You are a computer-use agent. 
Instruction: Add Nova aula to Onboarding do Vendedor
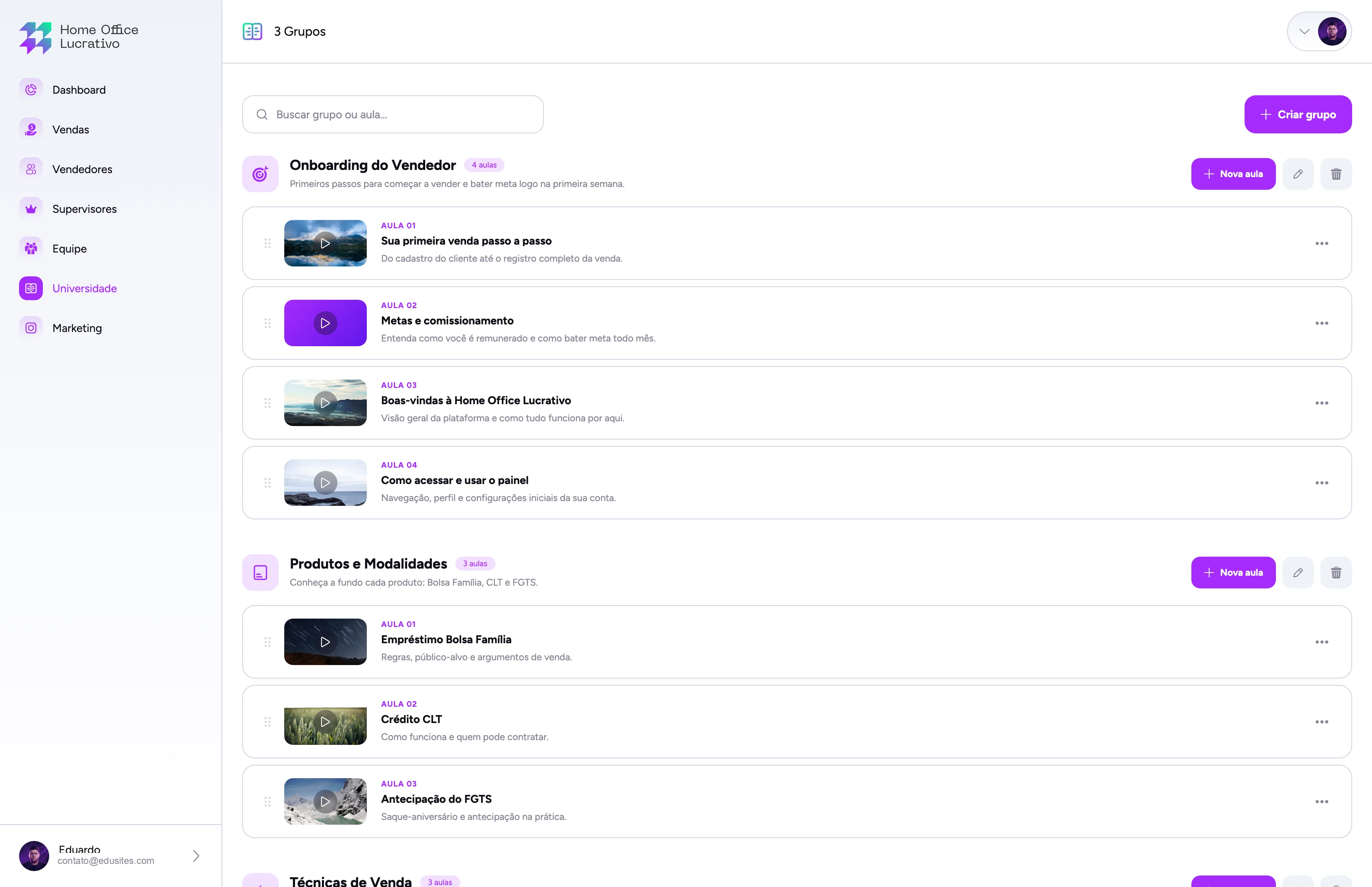click(x=1233, y=174)
